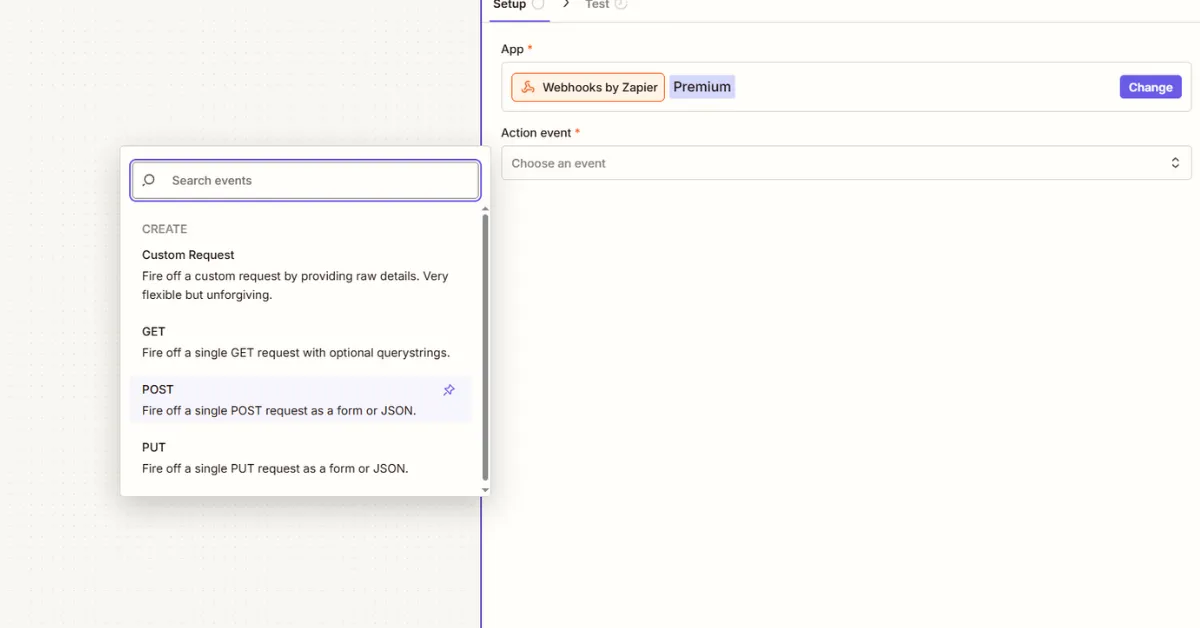Select the Custom Request event
This screenshot has height=628, width=1200.
188,255
